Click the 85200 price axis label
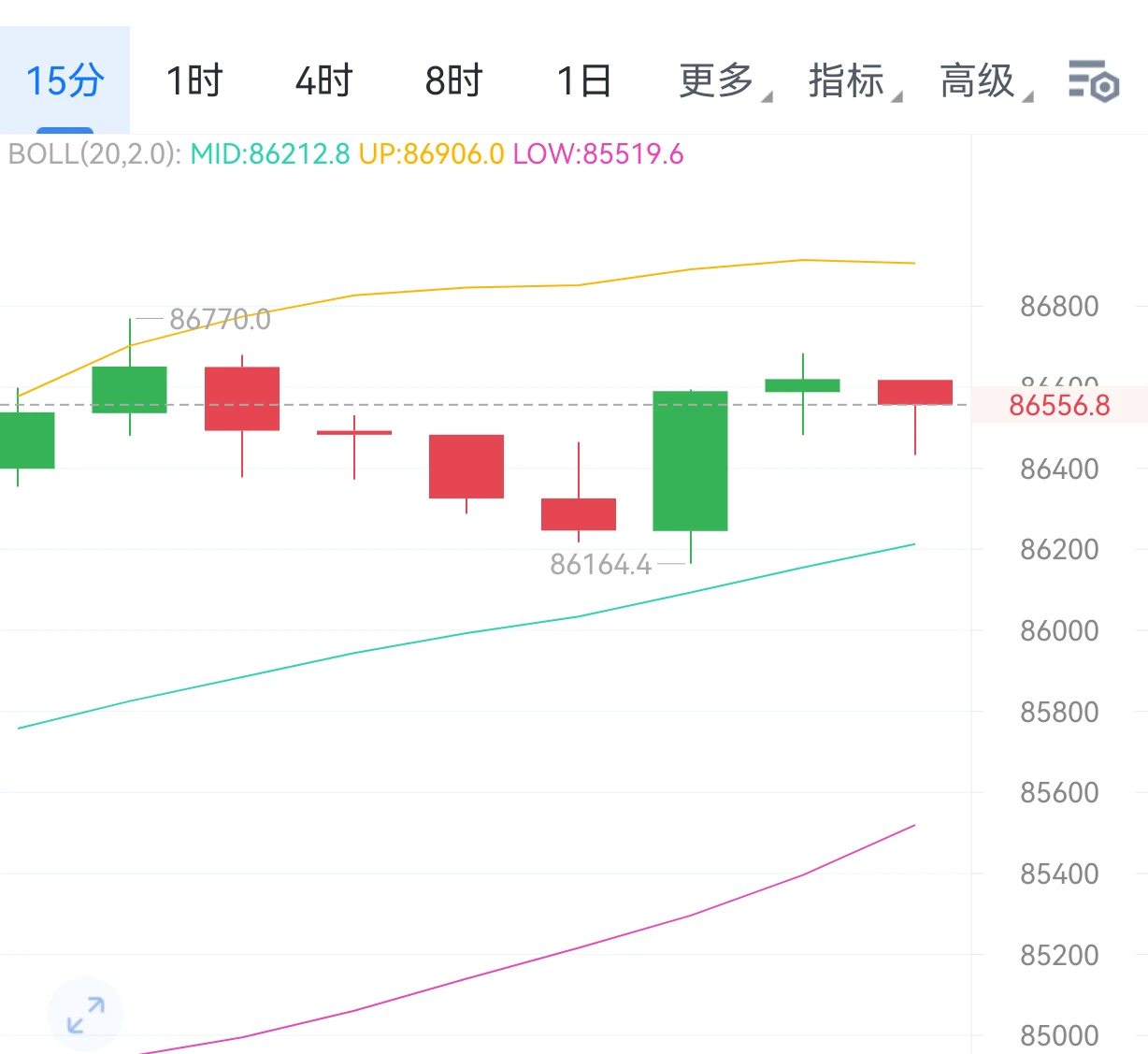 tap(1059, 955)
